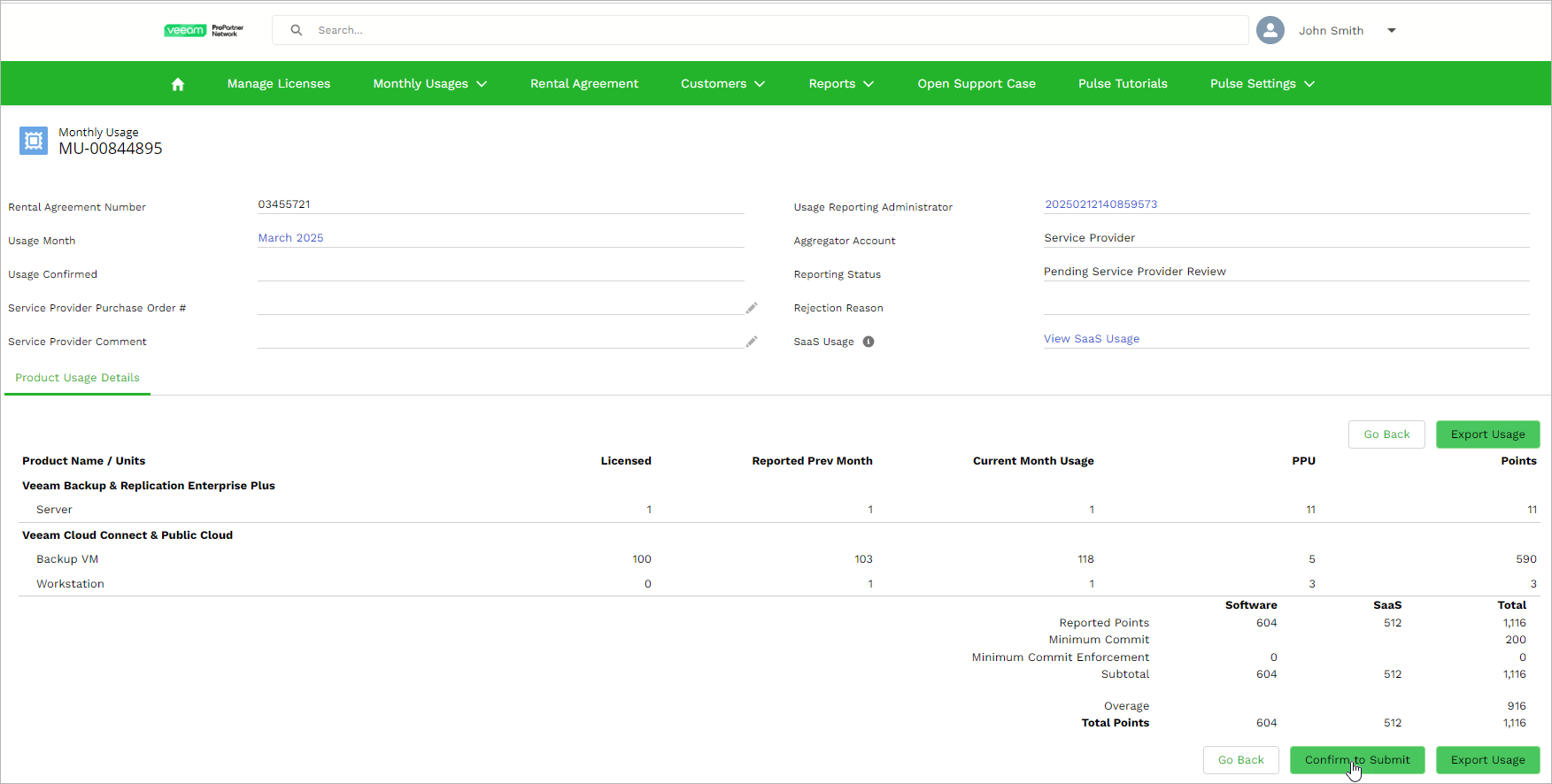Viewport: 1552px width, 784px height.
Task: Click the bottom Export Usage button
Action: point(1488,760)
